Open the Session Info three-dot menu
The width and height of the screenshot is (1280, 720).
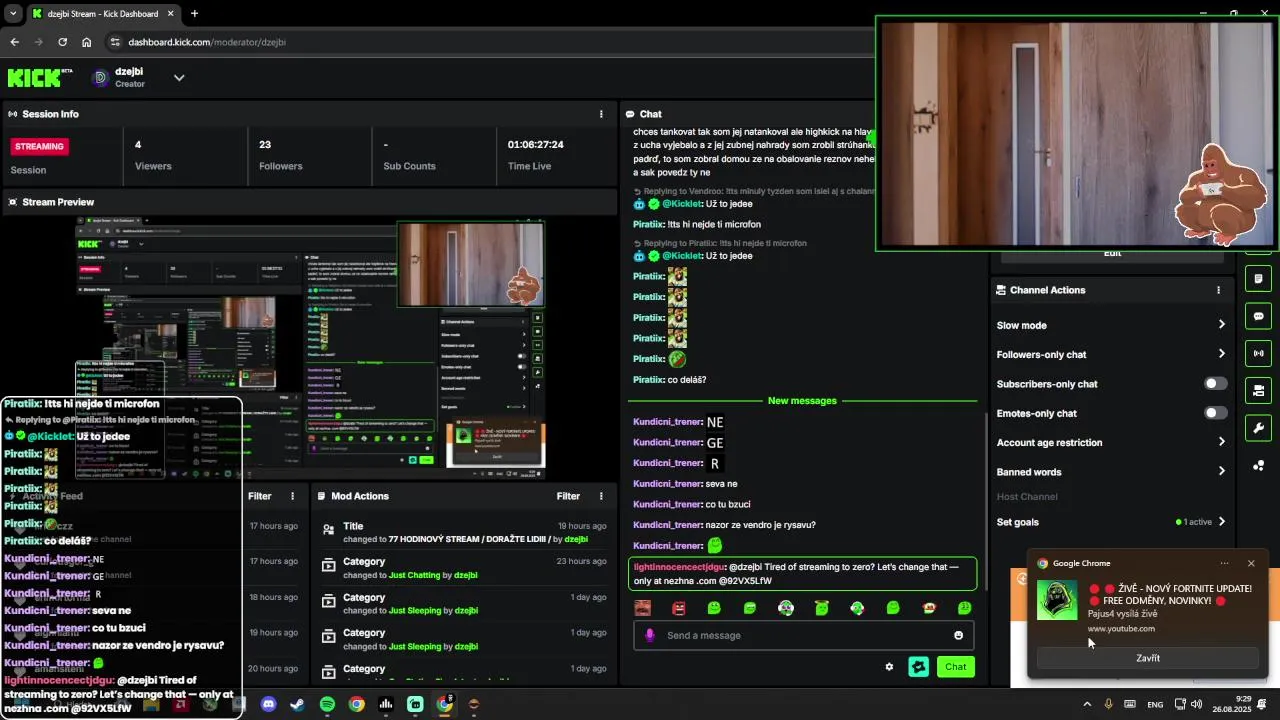(601, 114)
